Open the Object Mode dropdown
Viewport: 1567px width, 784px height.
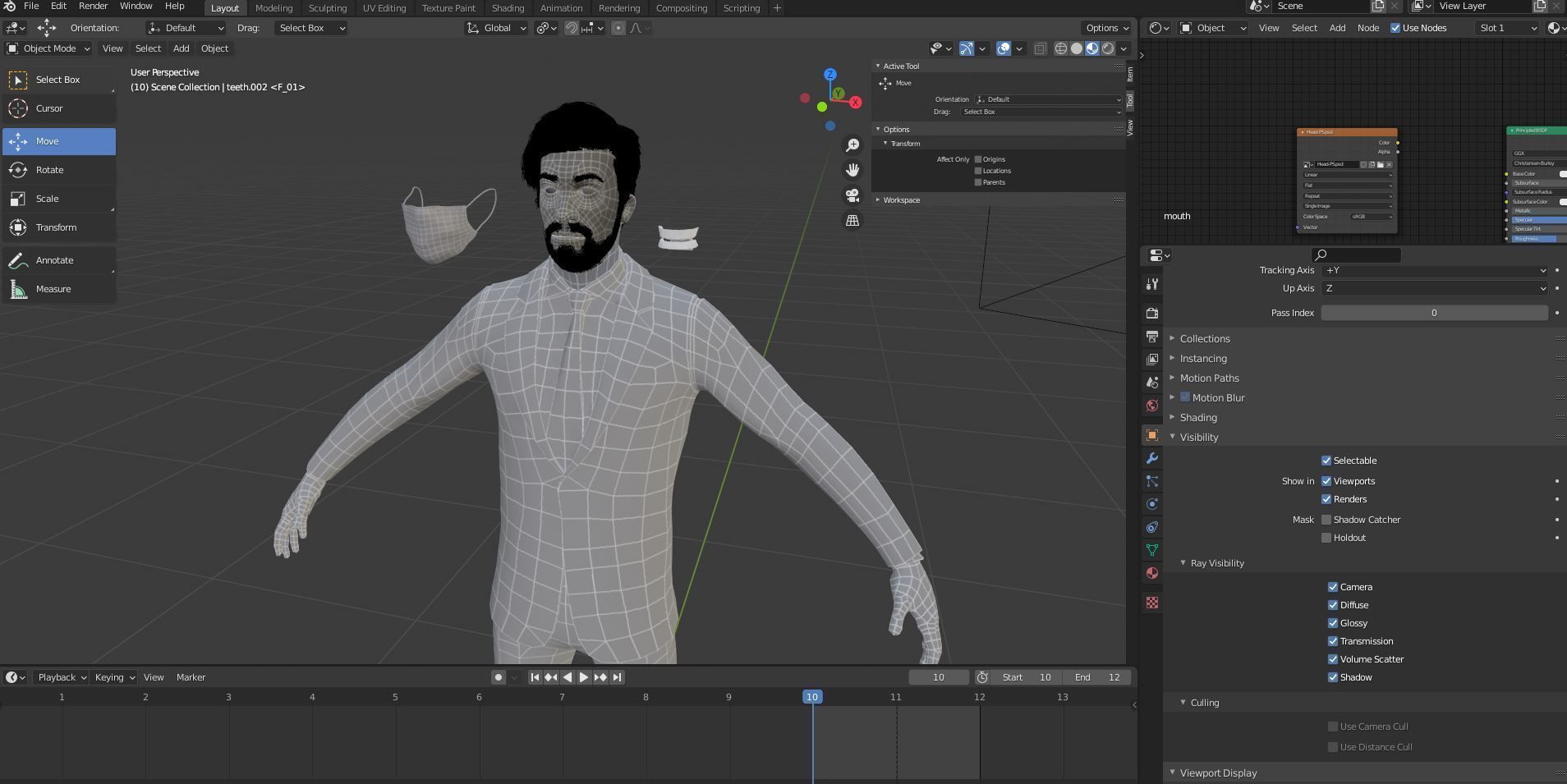[48, 48]
